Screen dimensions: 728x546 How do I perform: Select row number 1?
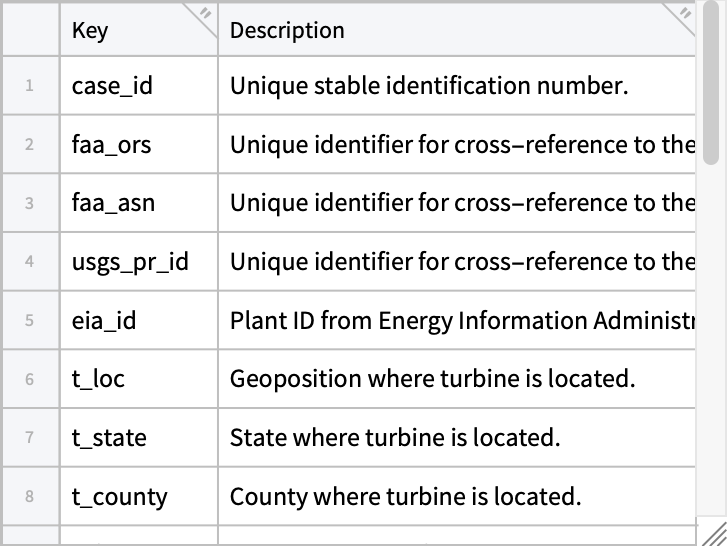coord(30,86)
